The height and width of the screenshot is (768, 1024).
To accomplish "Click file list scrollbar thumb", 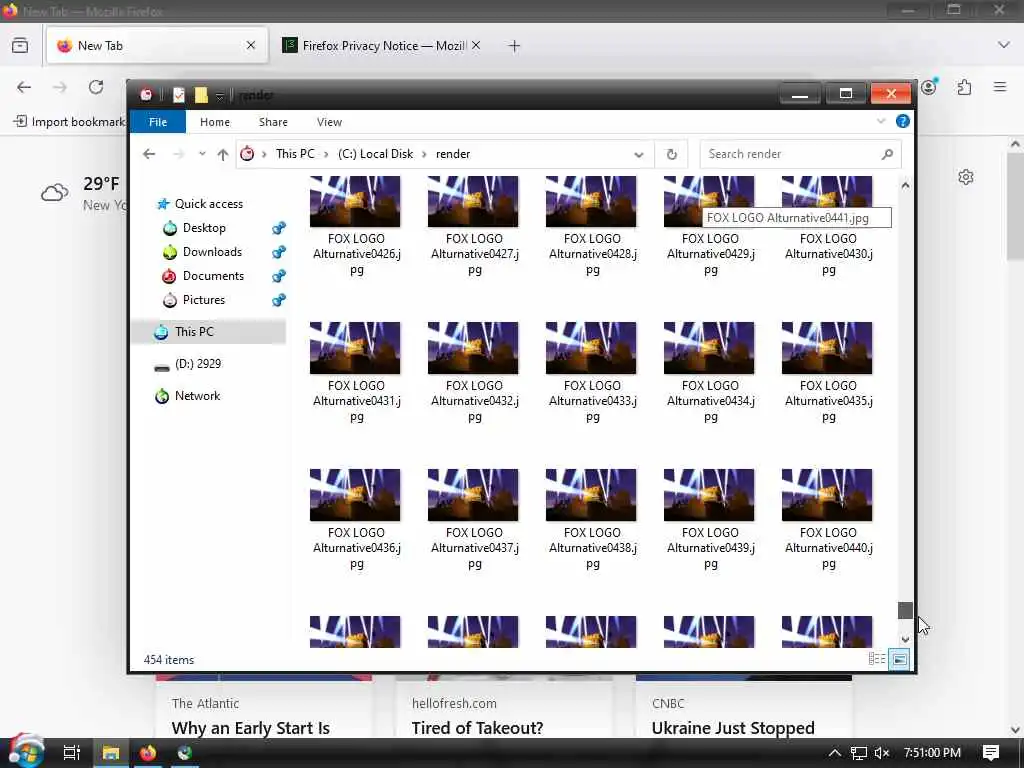I will (905, 610).
